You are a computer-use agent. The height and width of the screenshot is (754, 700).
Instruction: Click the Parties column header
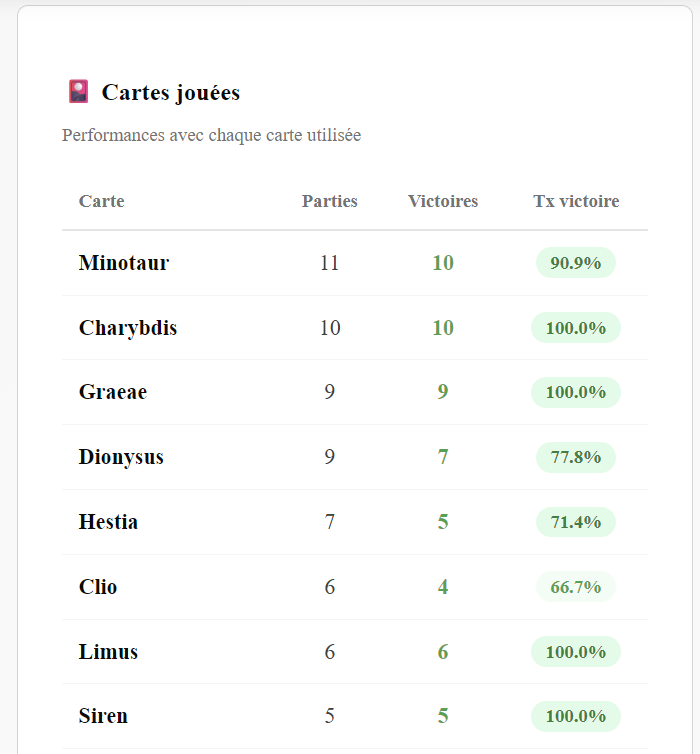[330, 201]
